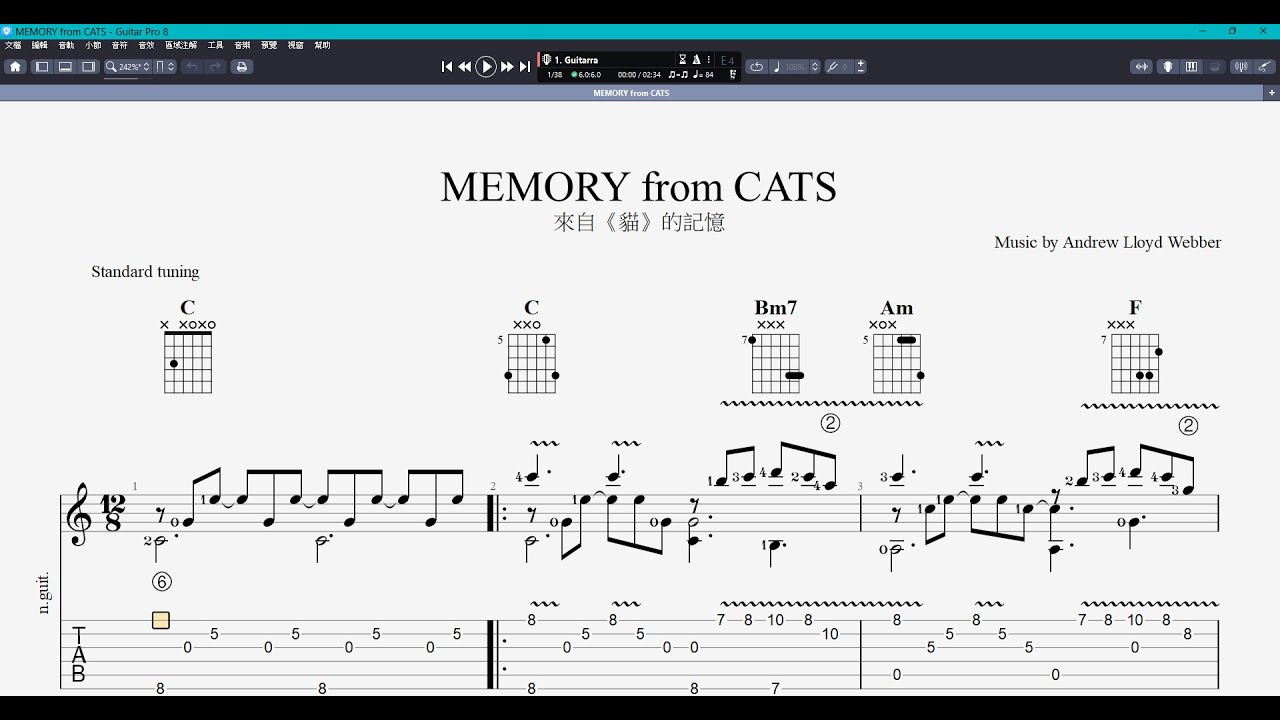Toggle loop playback

757,67
